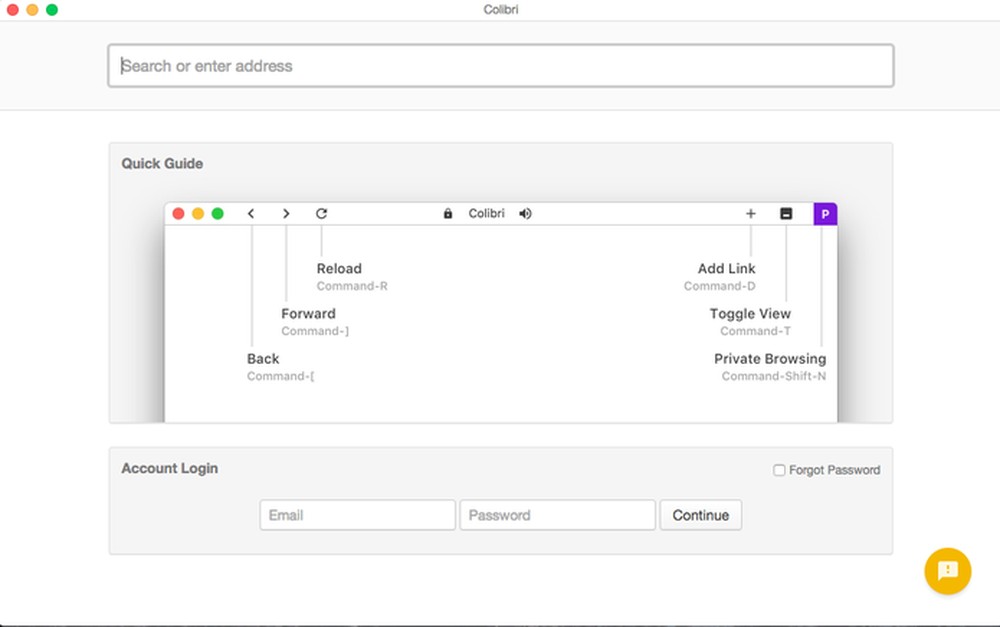This screenshot has height=627, width=1000.
Task: Click the Password input field
Action: point(557,515)
